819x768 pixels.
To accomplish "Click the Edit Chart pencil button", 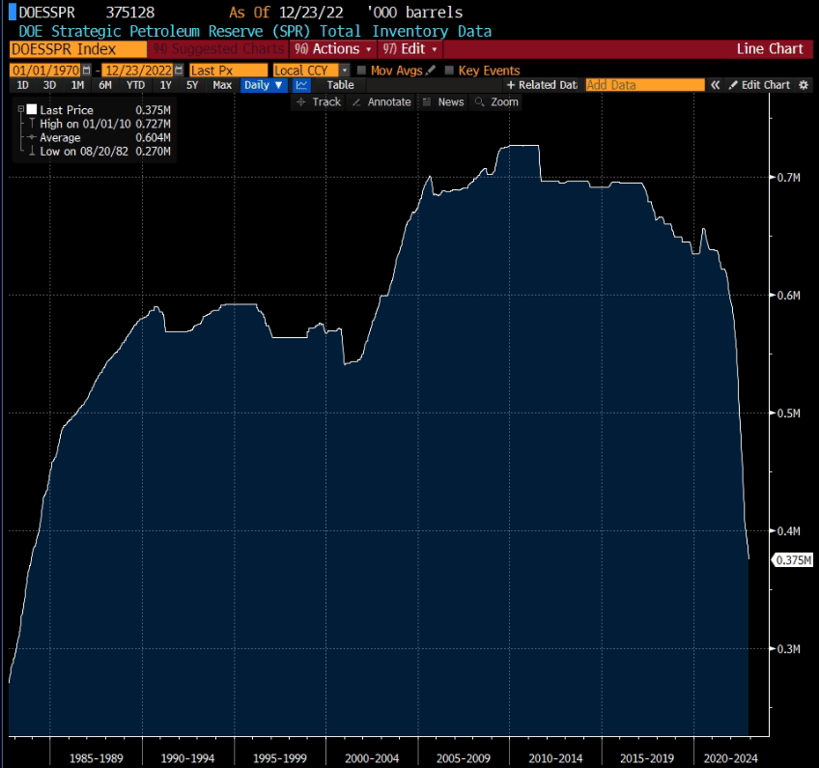I will (759, 85).
